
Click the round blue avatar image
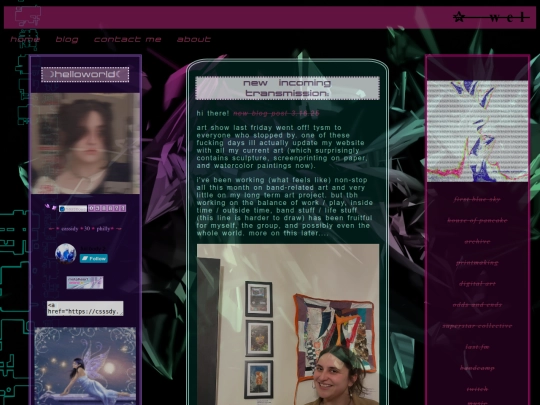65,253
